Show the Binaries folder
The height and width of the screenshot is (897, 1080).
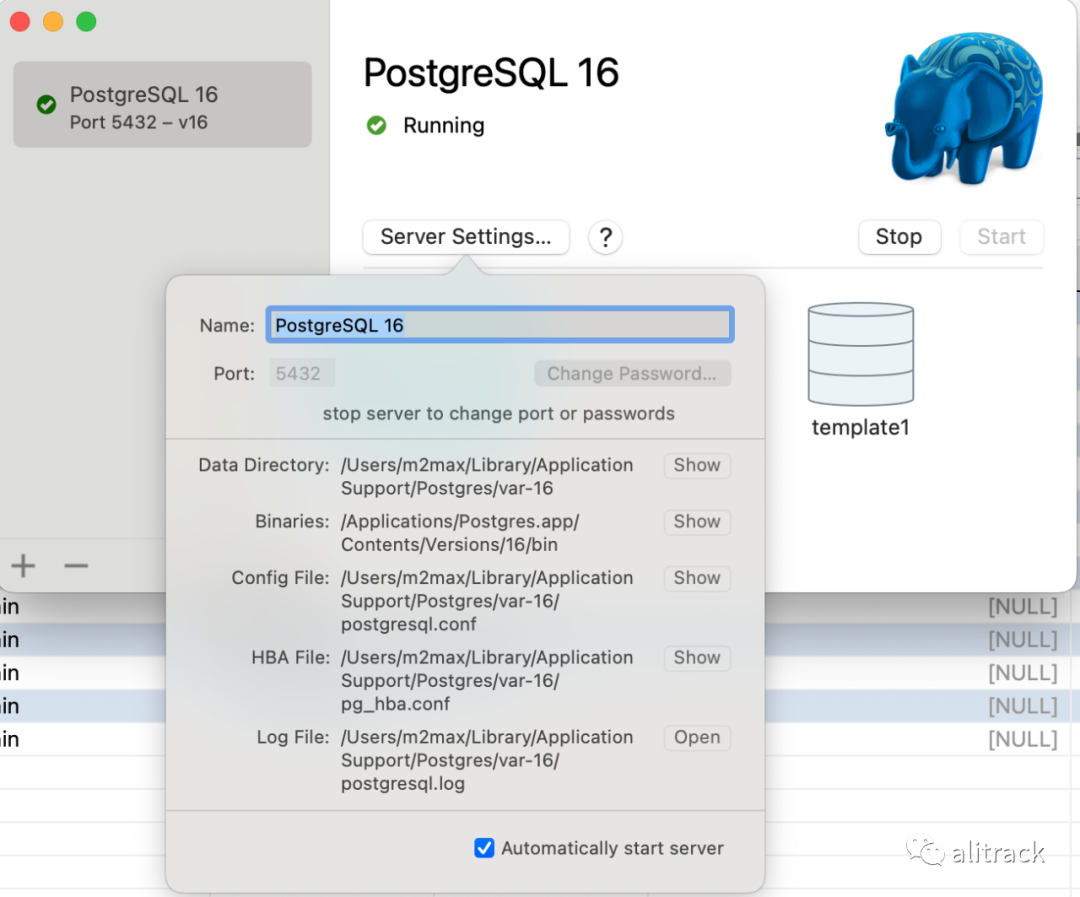point(697,522)
